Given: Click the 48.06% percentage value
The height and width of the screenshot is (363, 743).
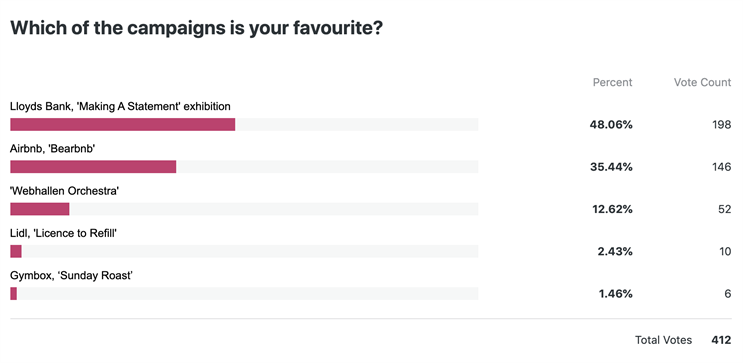Looking at the screenshot, I should coord(611,125).
